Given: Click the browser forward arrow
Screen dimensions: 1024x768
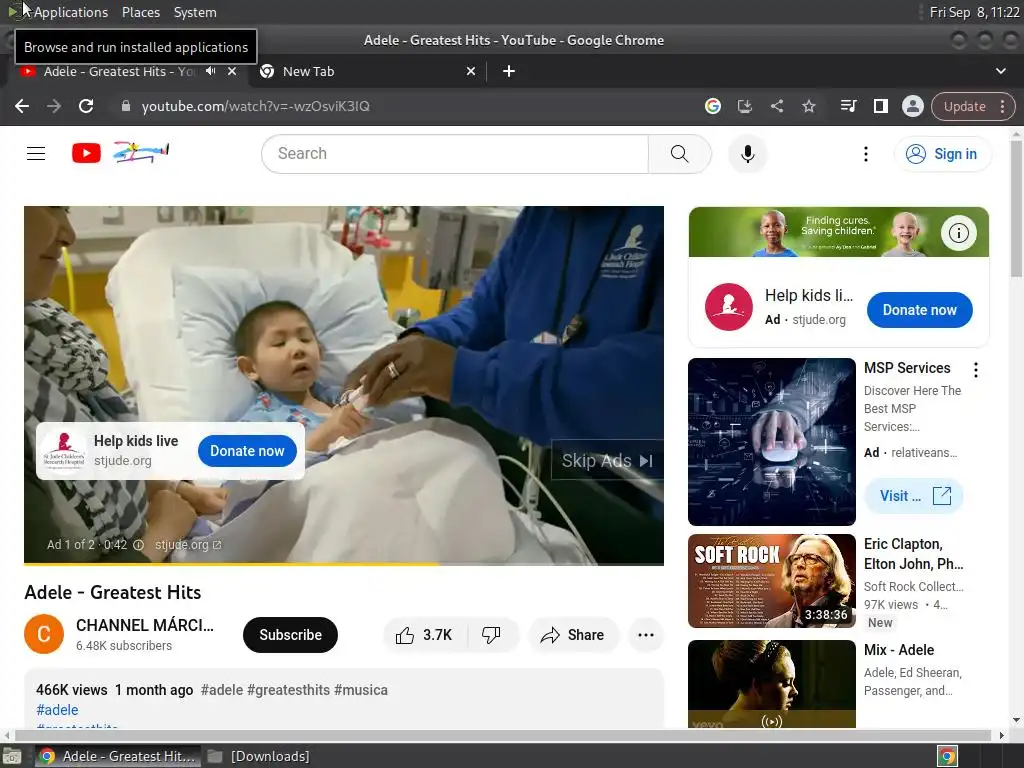Looking at the screenshot, I should (x=54, y=106).
